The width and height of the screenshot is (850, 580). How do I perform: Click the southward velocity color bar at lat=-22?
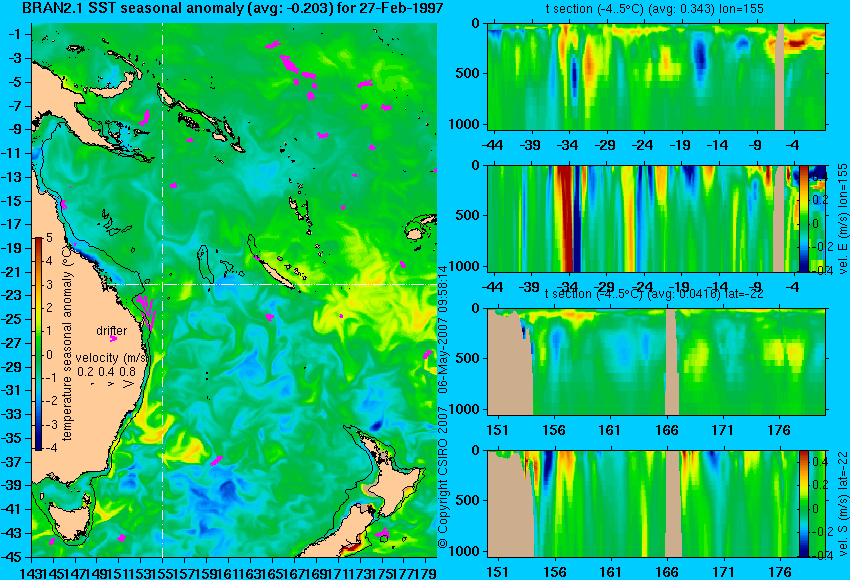[803, 504]
